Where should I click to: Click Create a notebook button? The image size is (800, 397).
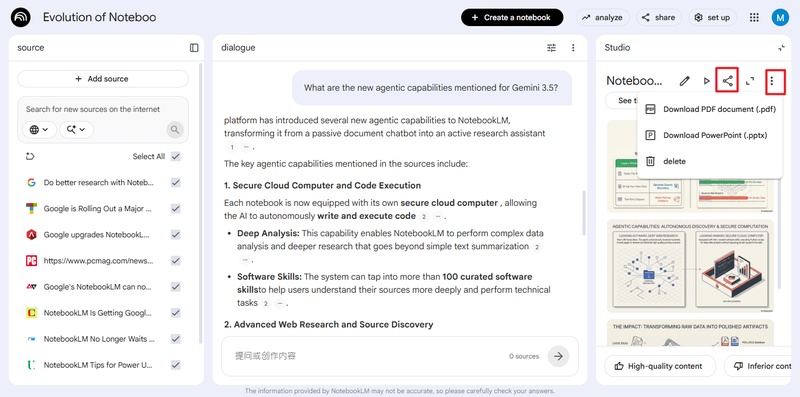[512, 17]
